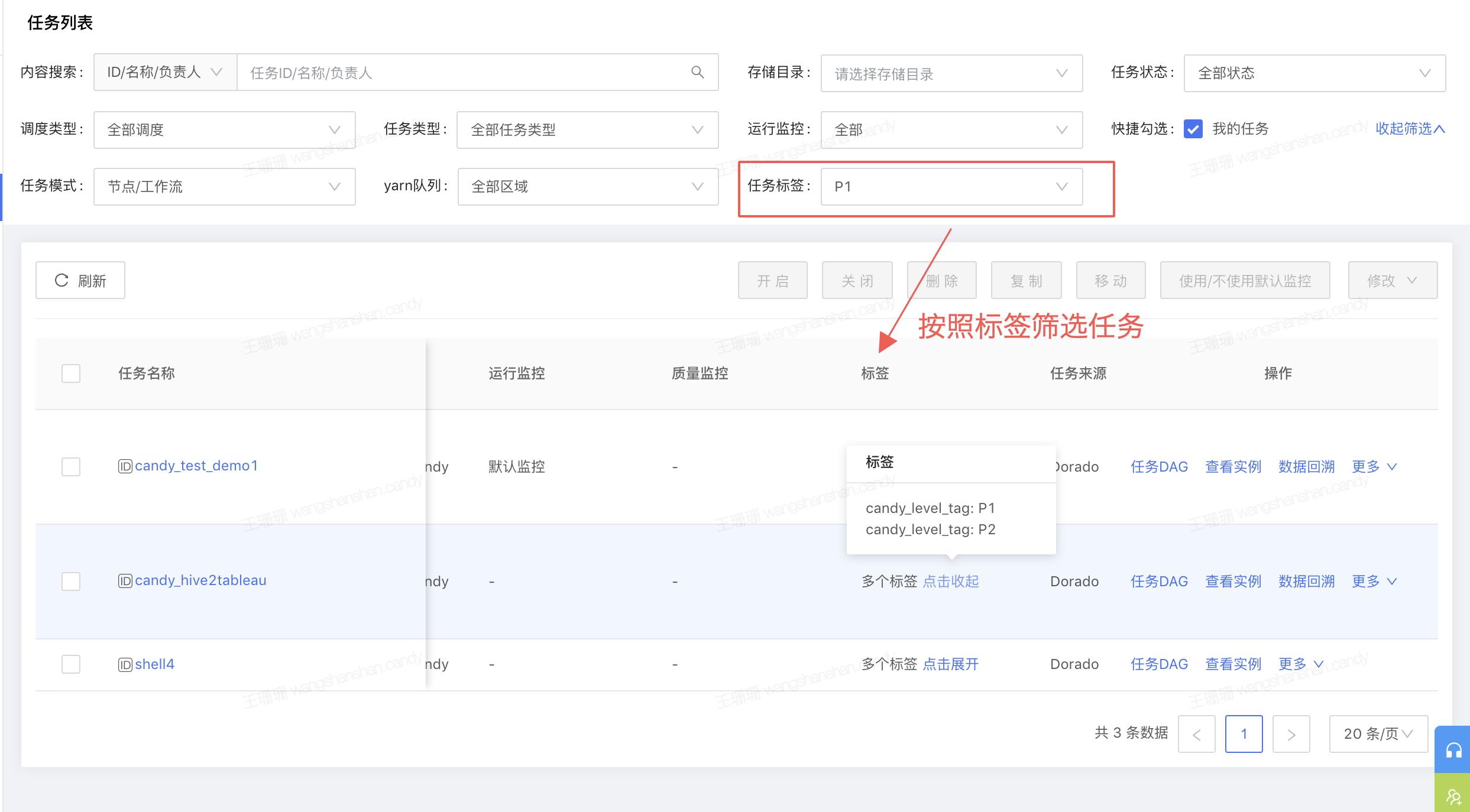Viewport: 1470px width, 812px height.
Task: Go to next page arrow
Action: pos(1291,734)
